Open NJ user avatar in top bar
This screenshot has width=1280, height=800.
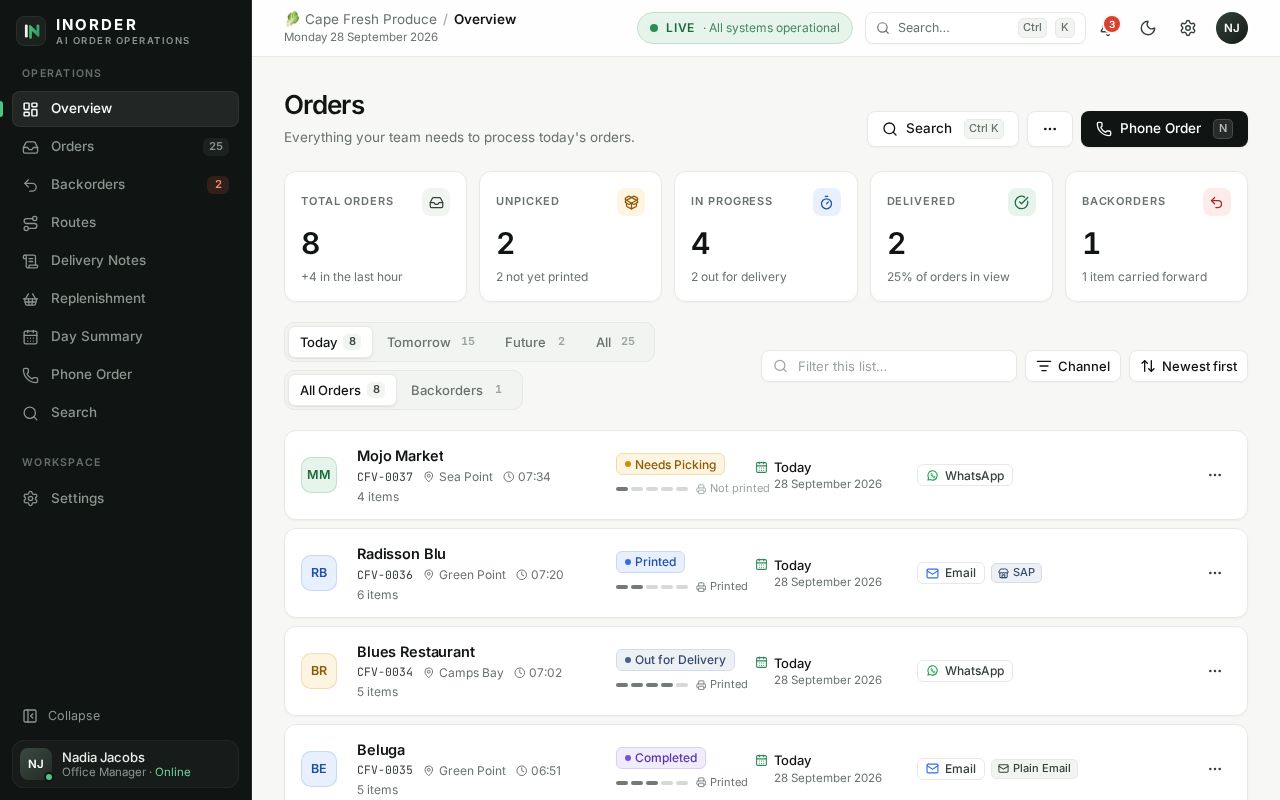tap(1232, 28)
